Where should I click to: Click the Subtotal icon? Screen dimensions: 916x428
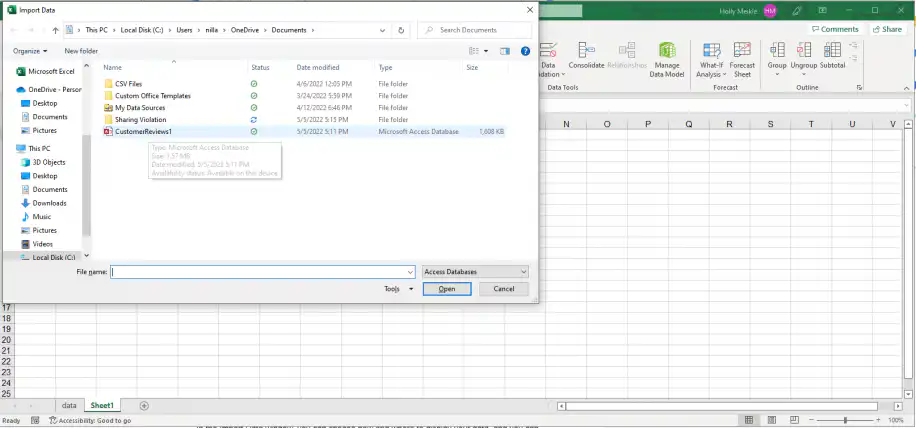point(832,56)
